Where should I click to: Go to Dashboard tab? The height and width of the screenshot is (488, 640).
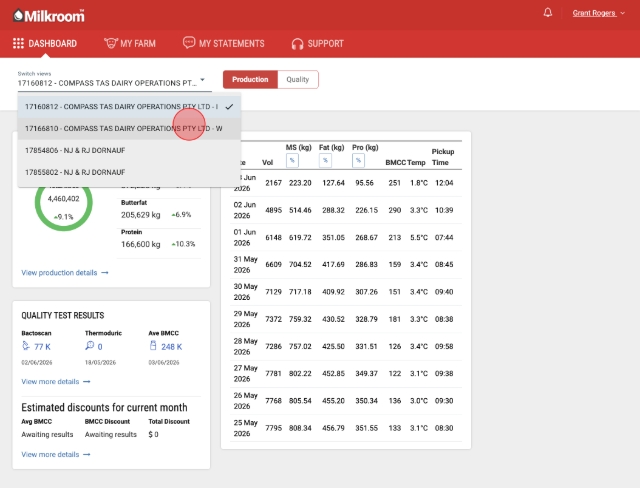click(x=45, y=43)
